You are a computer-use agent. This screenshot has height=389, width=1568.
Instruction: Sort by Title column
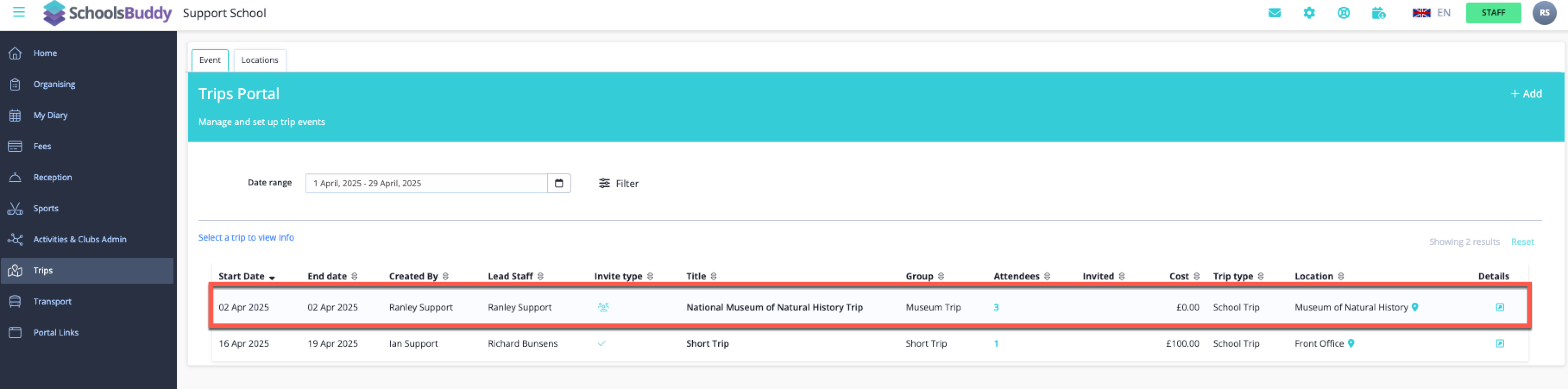(x=701, y=276)
